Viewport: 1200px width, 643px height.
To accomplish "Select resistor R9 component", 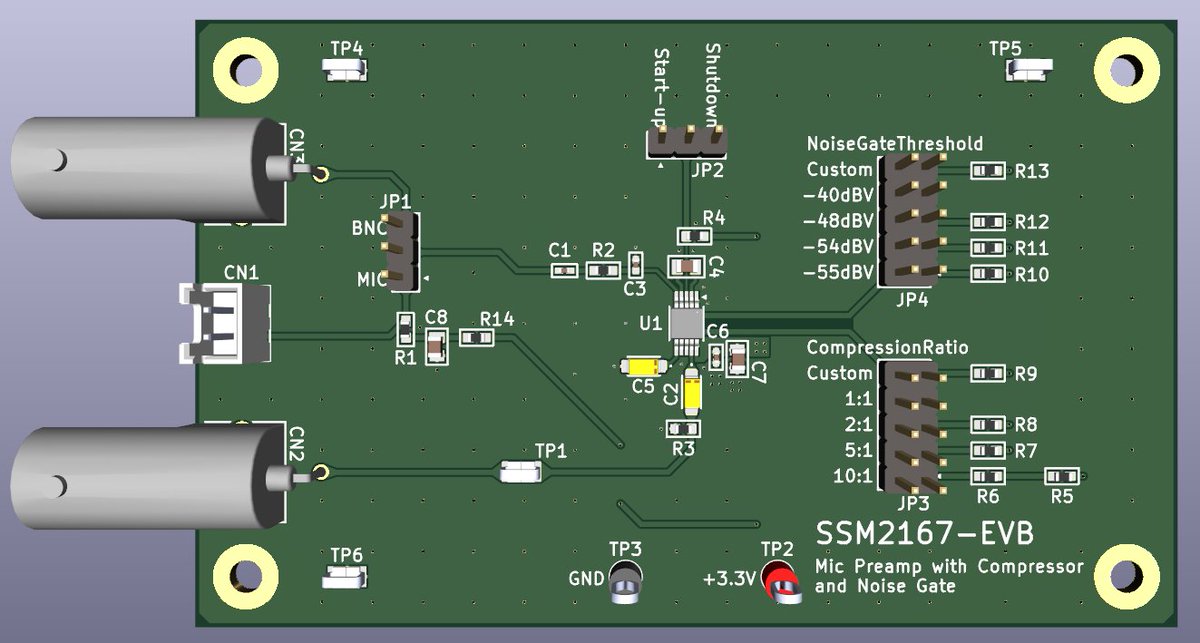I will pyautogui.click(x=987, y=374).
